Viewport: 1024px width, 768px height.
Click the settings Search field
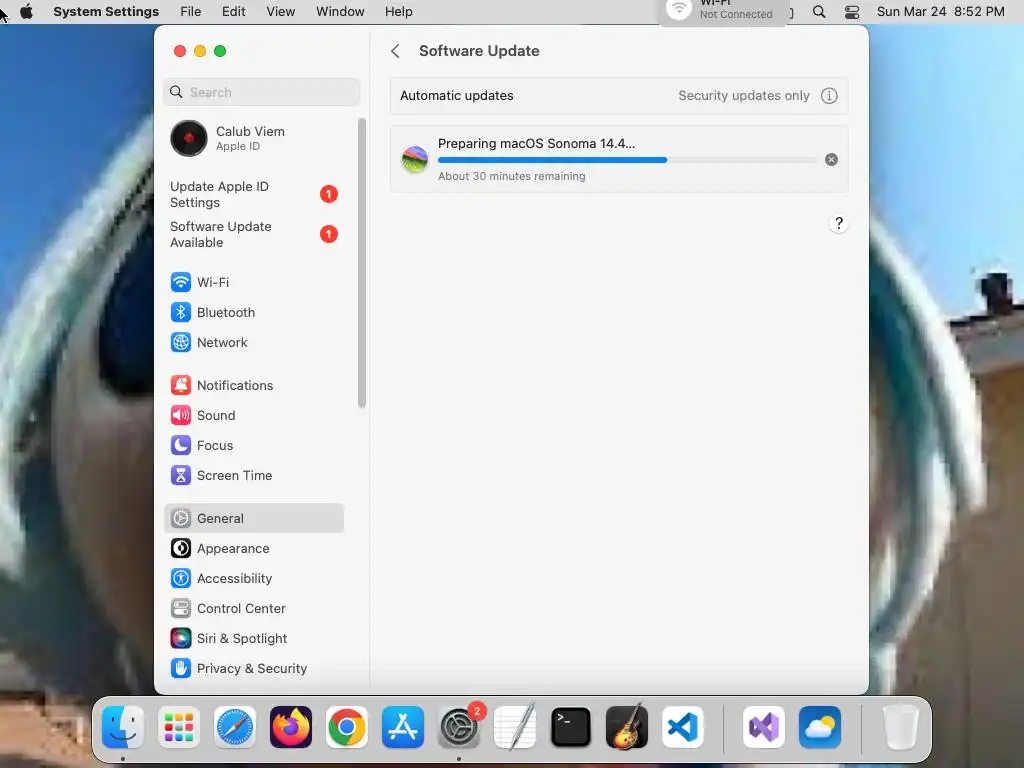(261, 92)
